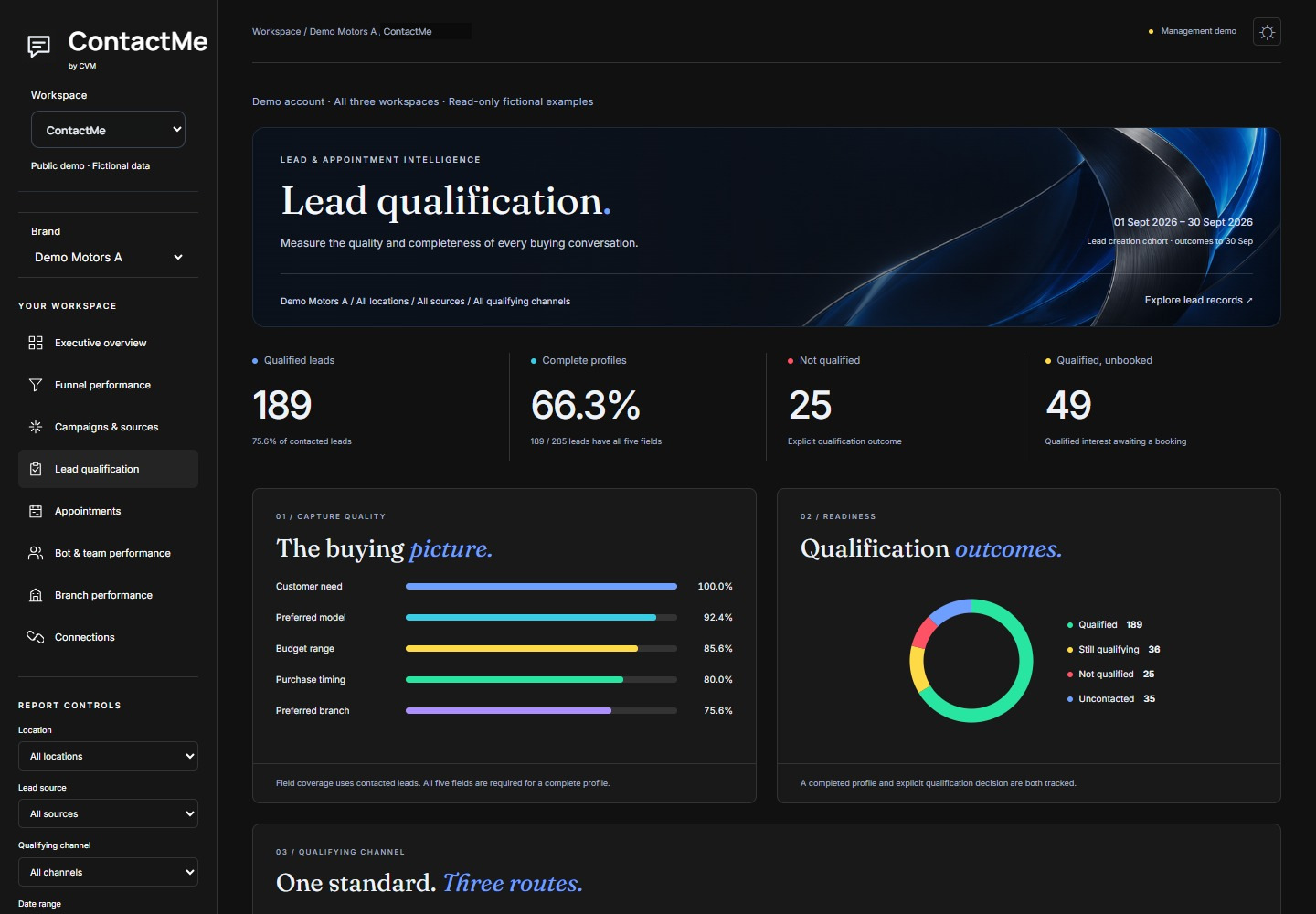1316x914 pixels.
Task: Click the Campaigns & sources sparkle icon
Action: (x=36, y=427)
